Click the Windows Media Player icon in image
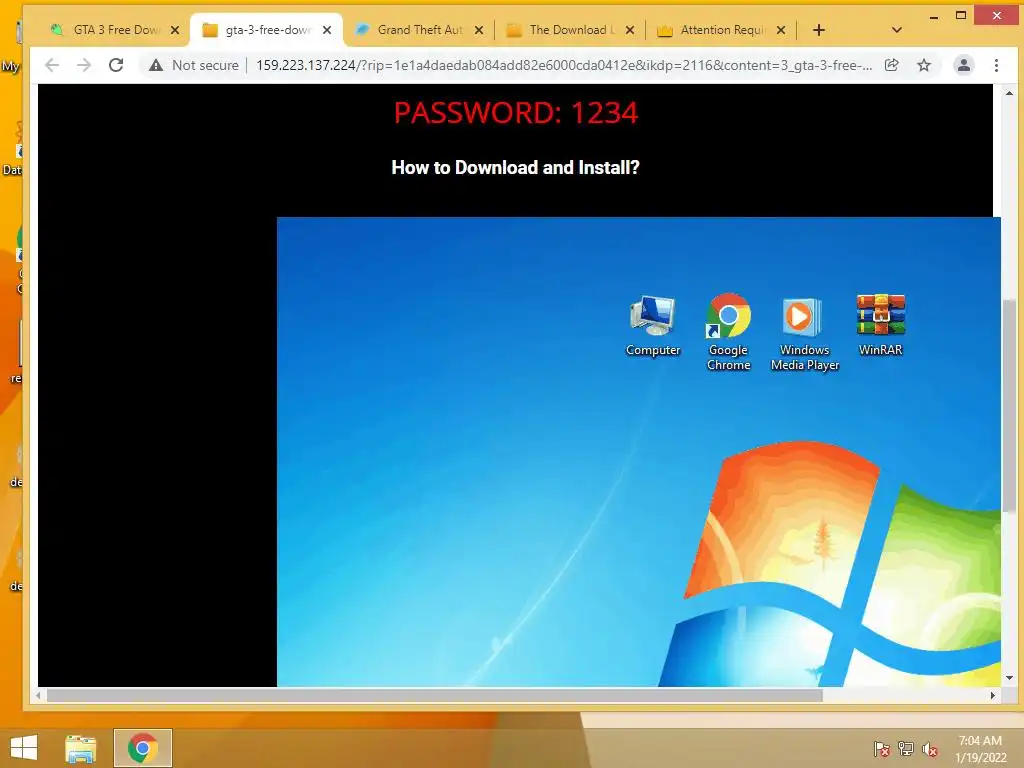Image resolution: width=1024 pixels, height=768 pixels. click(805, 334)
